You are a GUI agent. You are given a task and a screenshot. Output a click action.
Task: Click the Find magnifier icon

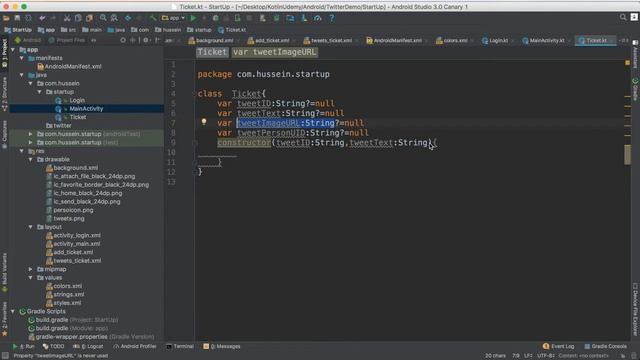tap(103, 18)
